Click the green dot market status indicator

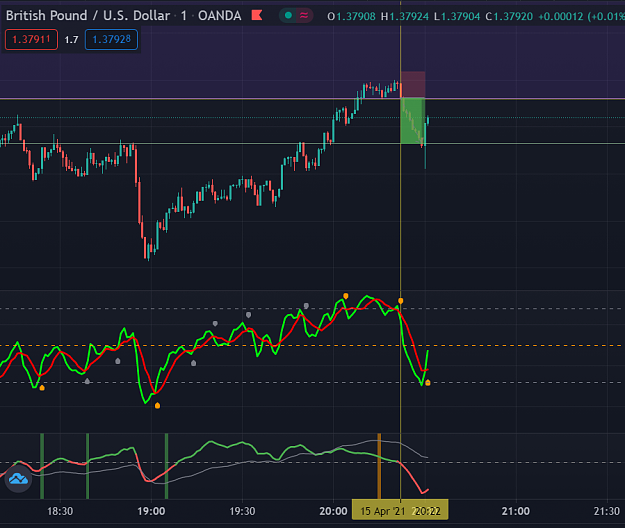point(288,16)
